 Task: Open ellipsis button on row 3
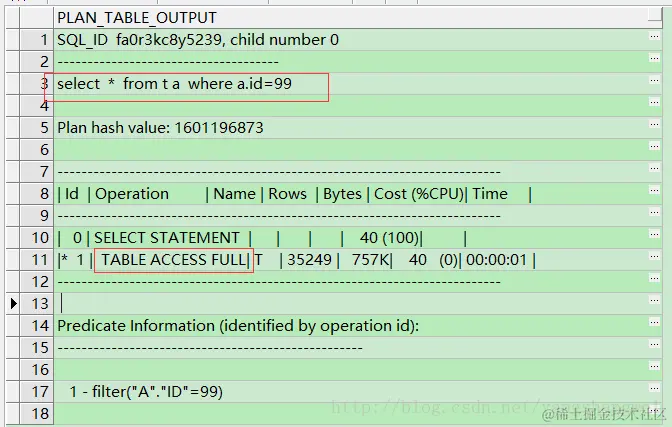pos(654,81)
